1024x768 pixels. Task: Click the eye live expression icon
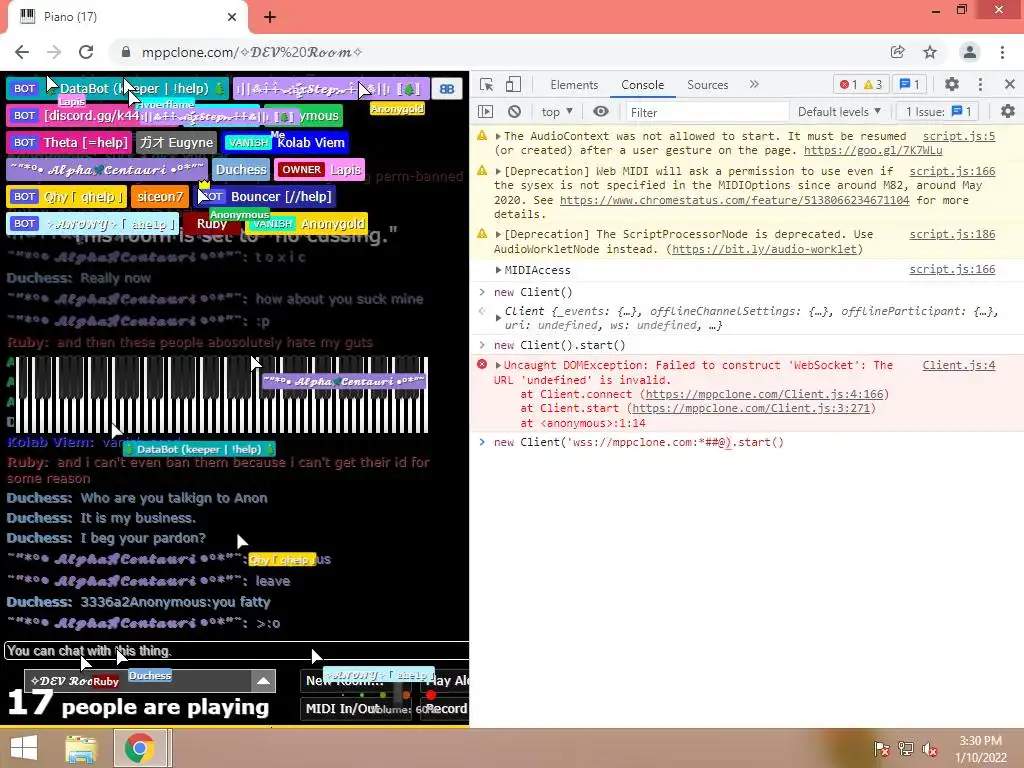click(x=601, y=112)
